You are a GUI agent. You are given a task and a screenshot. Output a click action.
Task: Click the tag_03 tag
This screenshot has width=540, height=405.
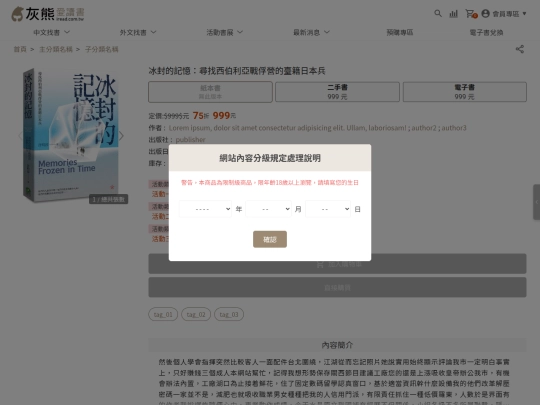[229, 314]
